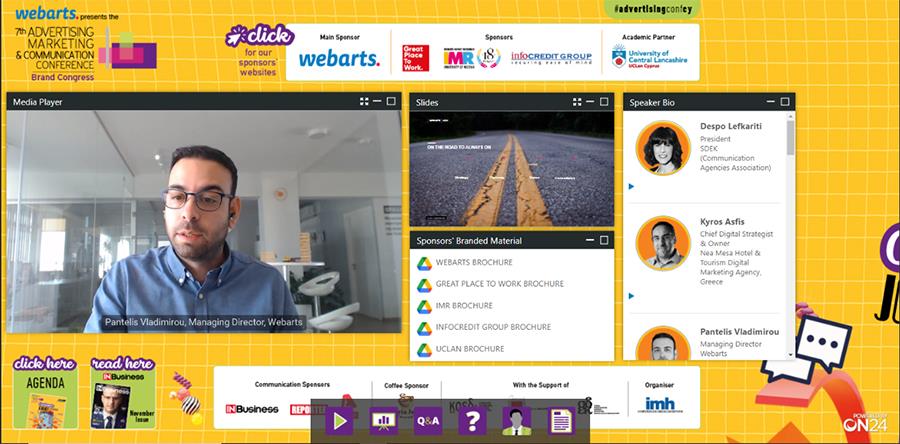Click the Drive icon beside UCLAN BROCHURE

(x=424, y=349)
